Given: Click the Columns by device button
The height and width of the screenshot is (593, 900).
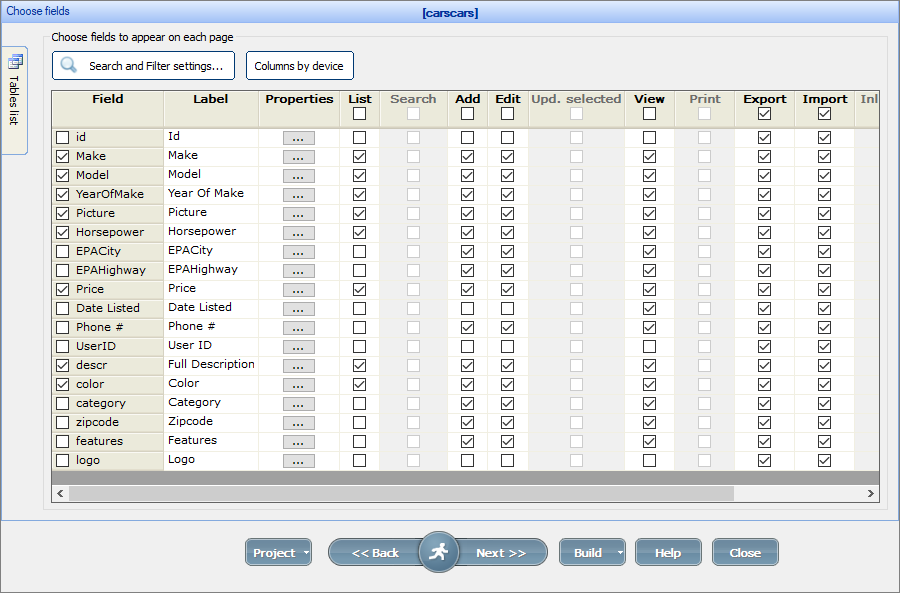Looking at the screenshot, I should coord(299,66).
